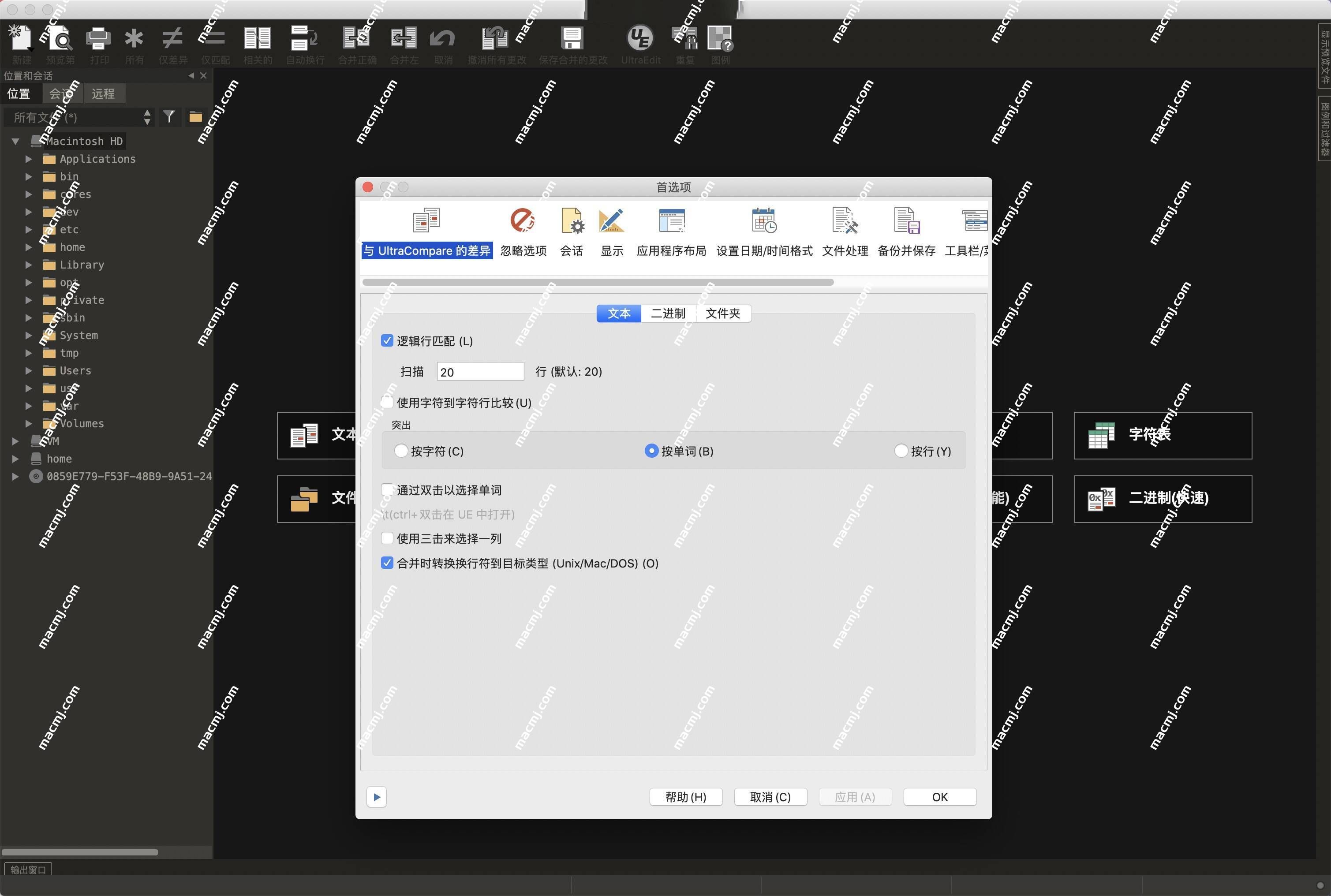Image resolution: width=1331 pixels, height=896 pixels.
Task: Click 撤消所有更改 revert all icon
Action: [495, 38]
